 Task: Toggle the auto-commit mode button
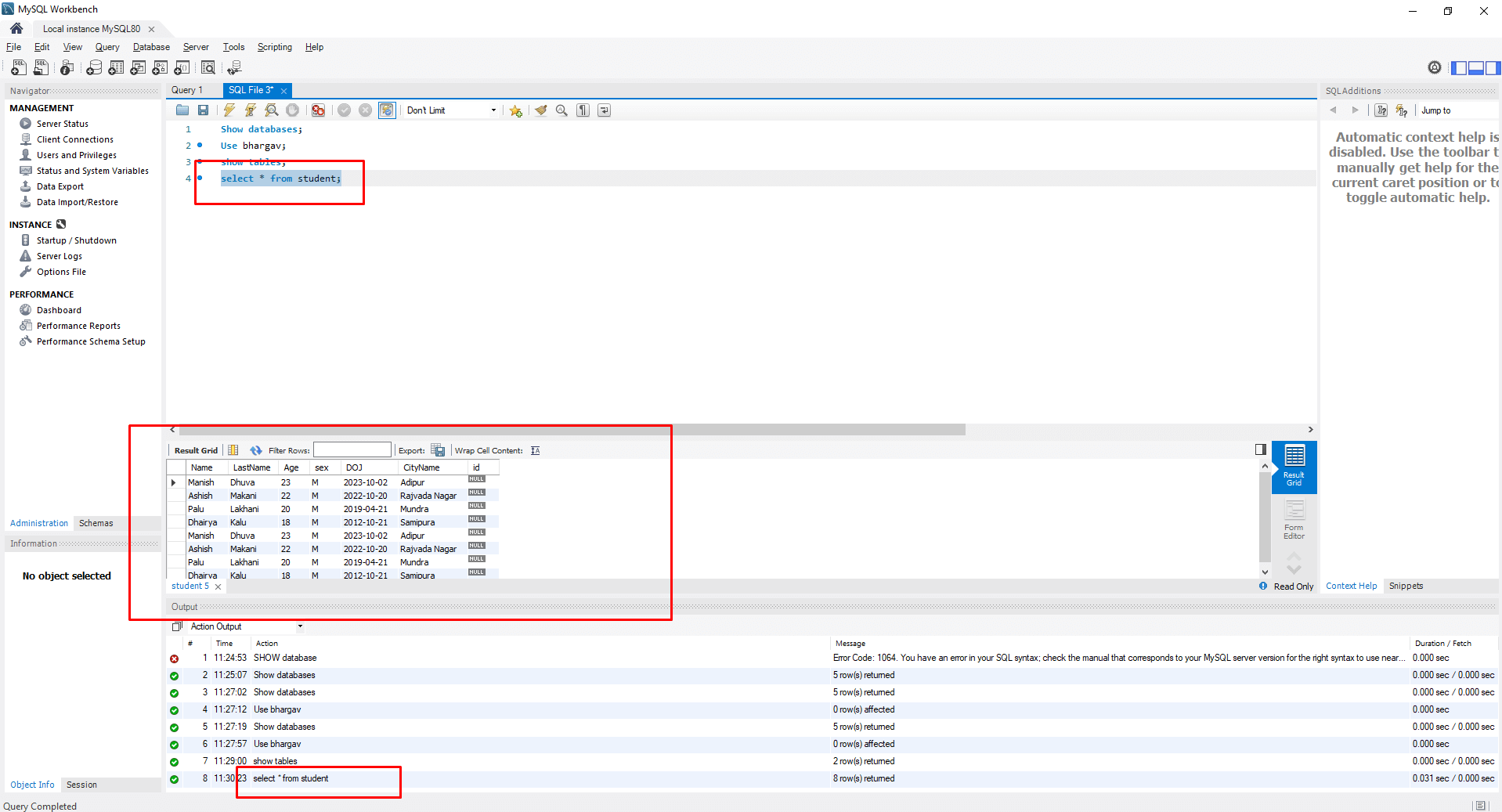[387, 110]
